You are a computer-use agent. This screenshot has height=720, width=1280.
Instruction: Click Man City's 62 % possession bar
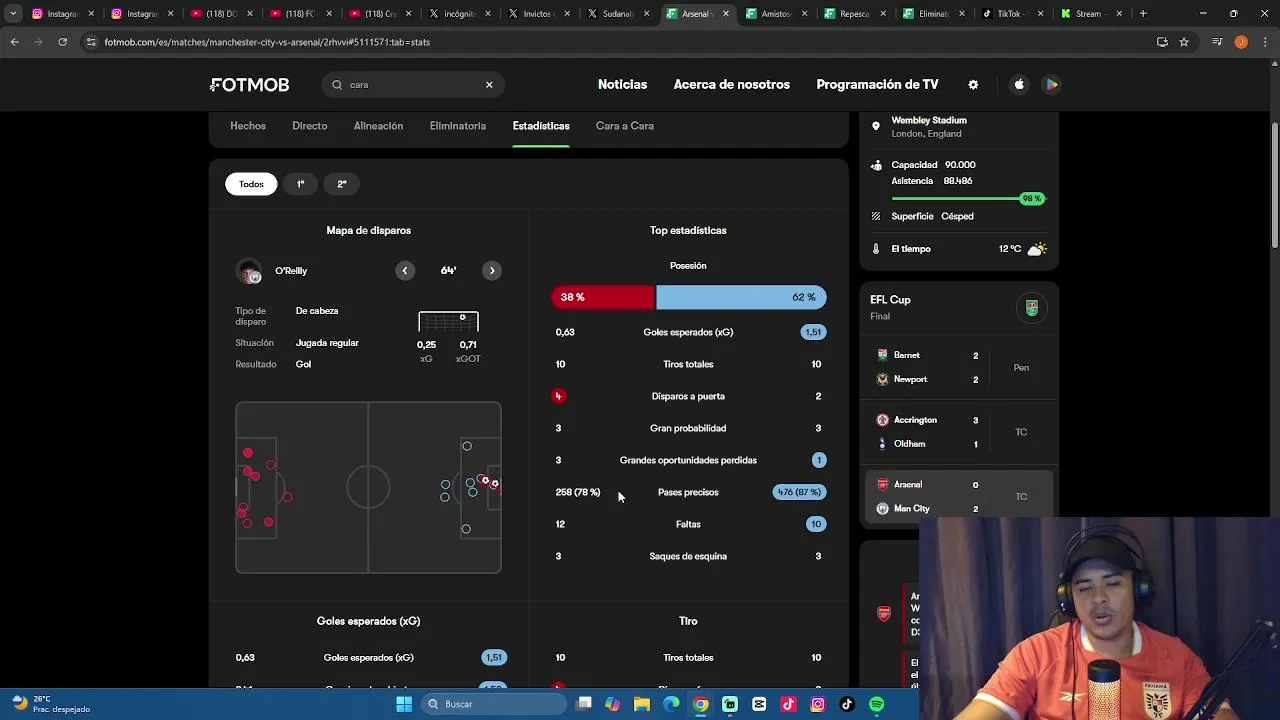tap(741, 297)
